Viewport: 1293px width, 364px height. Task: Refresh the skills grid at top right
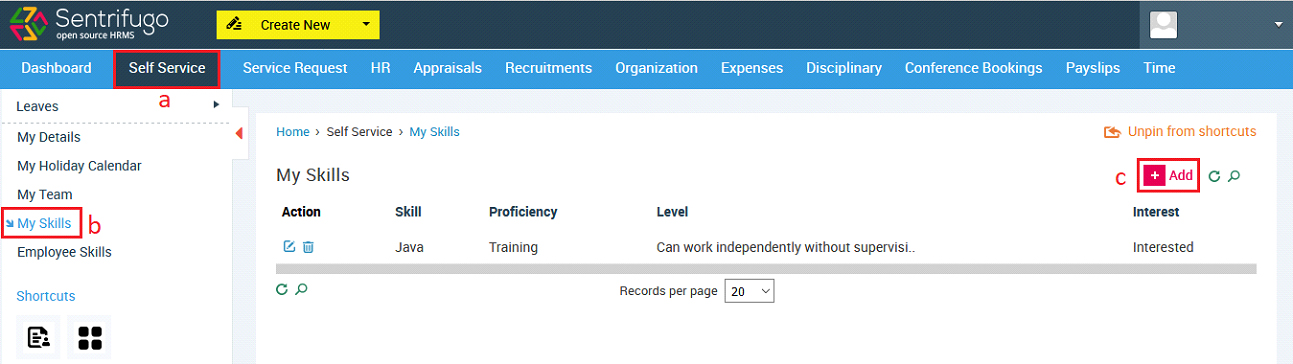[x=1214, y=176]
